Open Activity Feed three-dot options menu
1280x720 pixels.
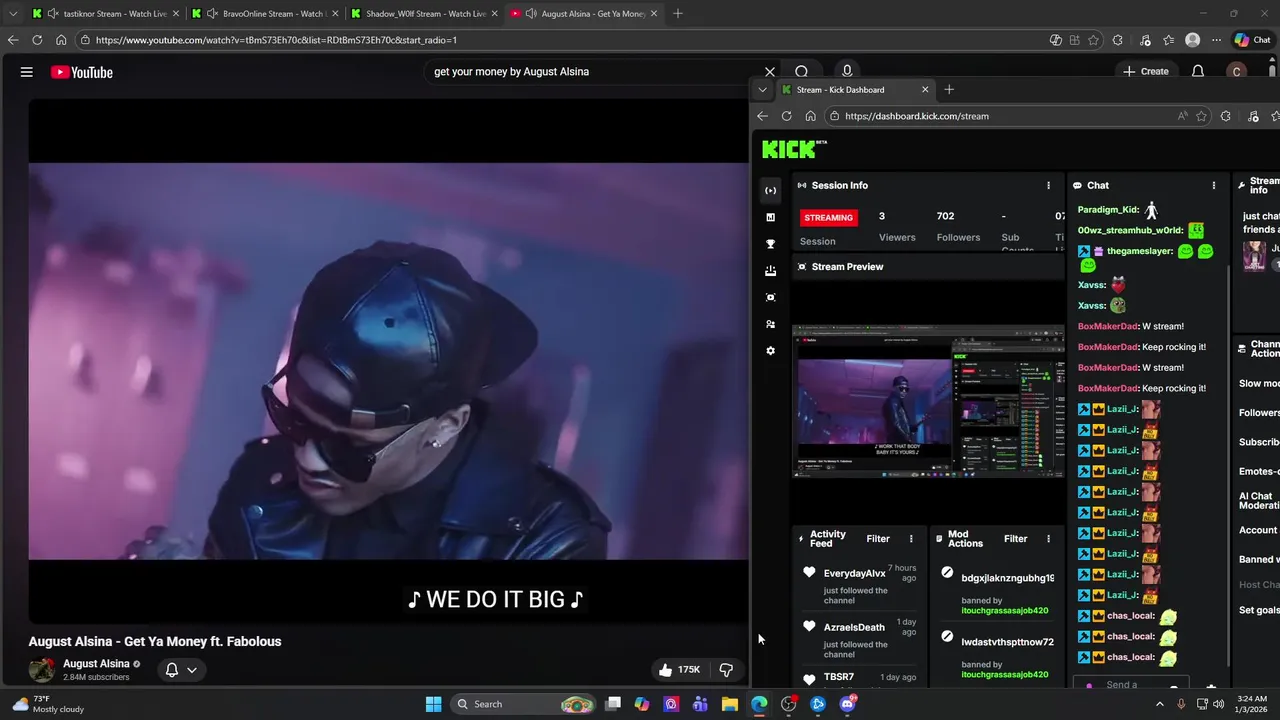910,539
